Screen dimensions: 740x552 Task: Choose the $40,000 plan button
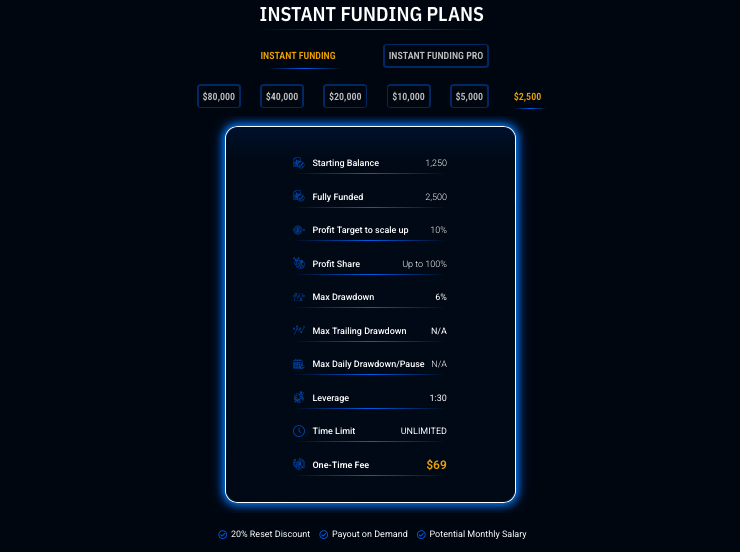click(282, 96)
